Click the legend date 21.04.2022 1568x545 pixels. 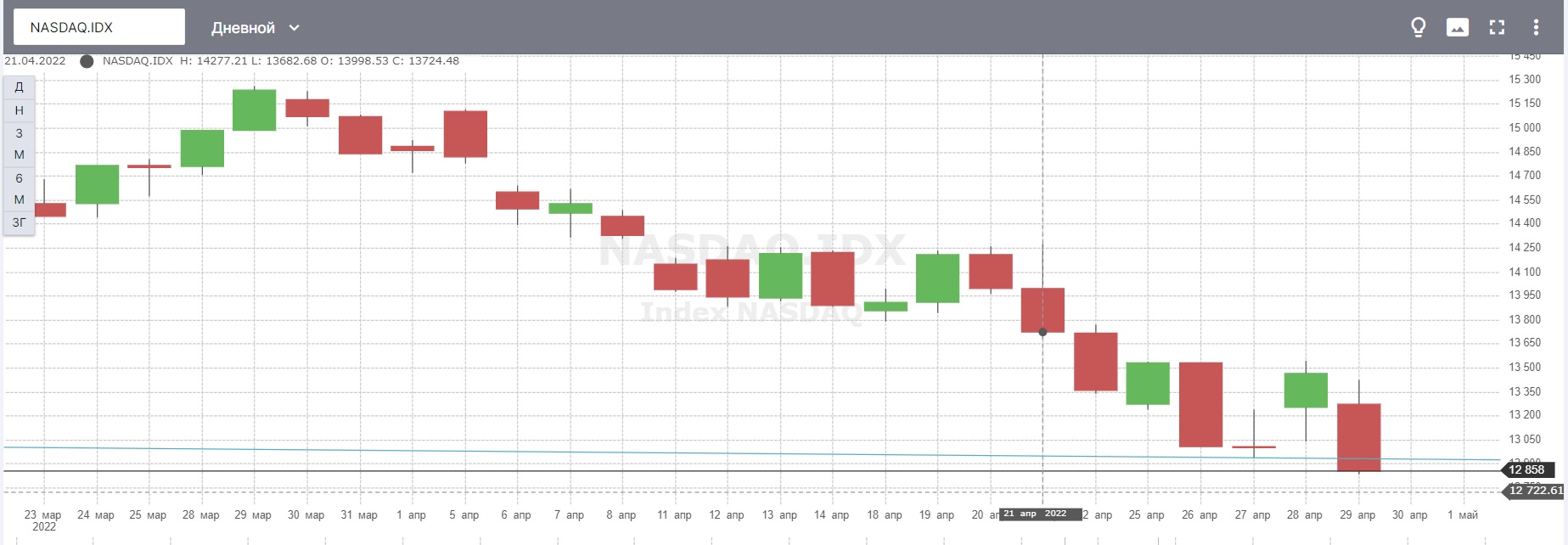pyautogui.click(x=35, y=61)
